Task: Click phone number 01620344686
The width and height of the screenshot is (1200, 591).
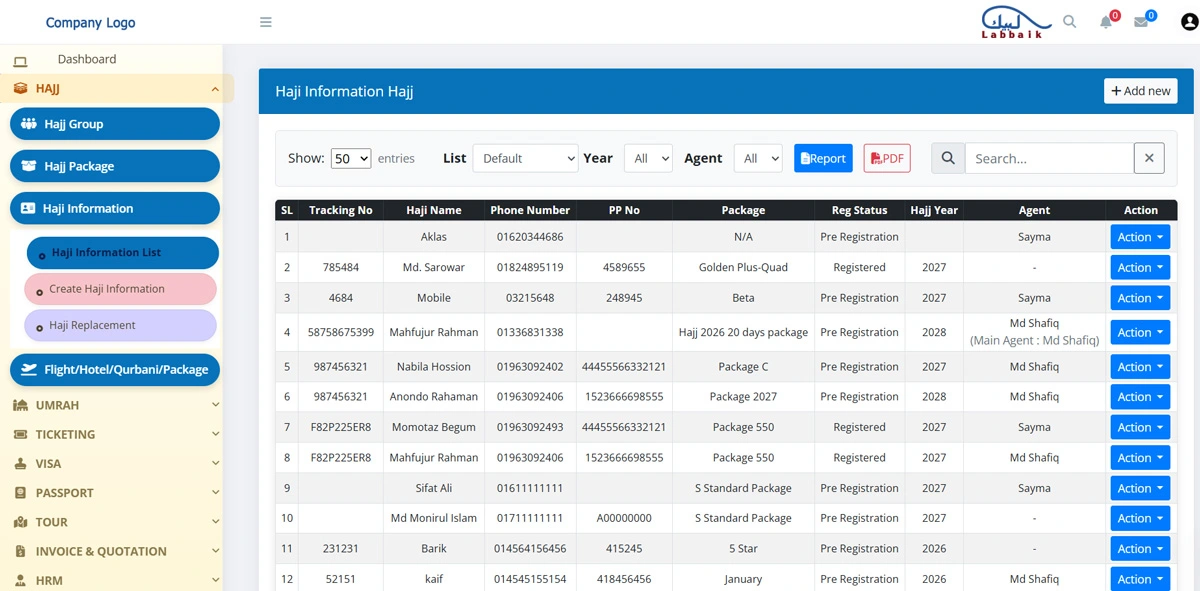Action: (x=530, y=237)
